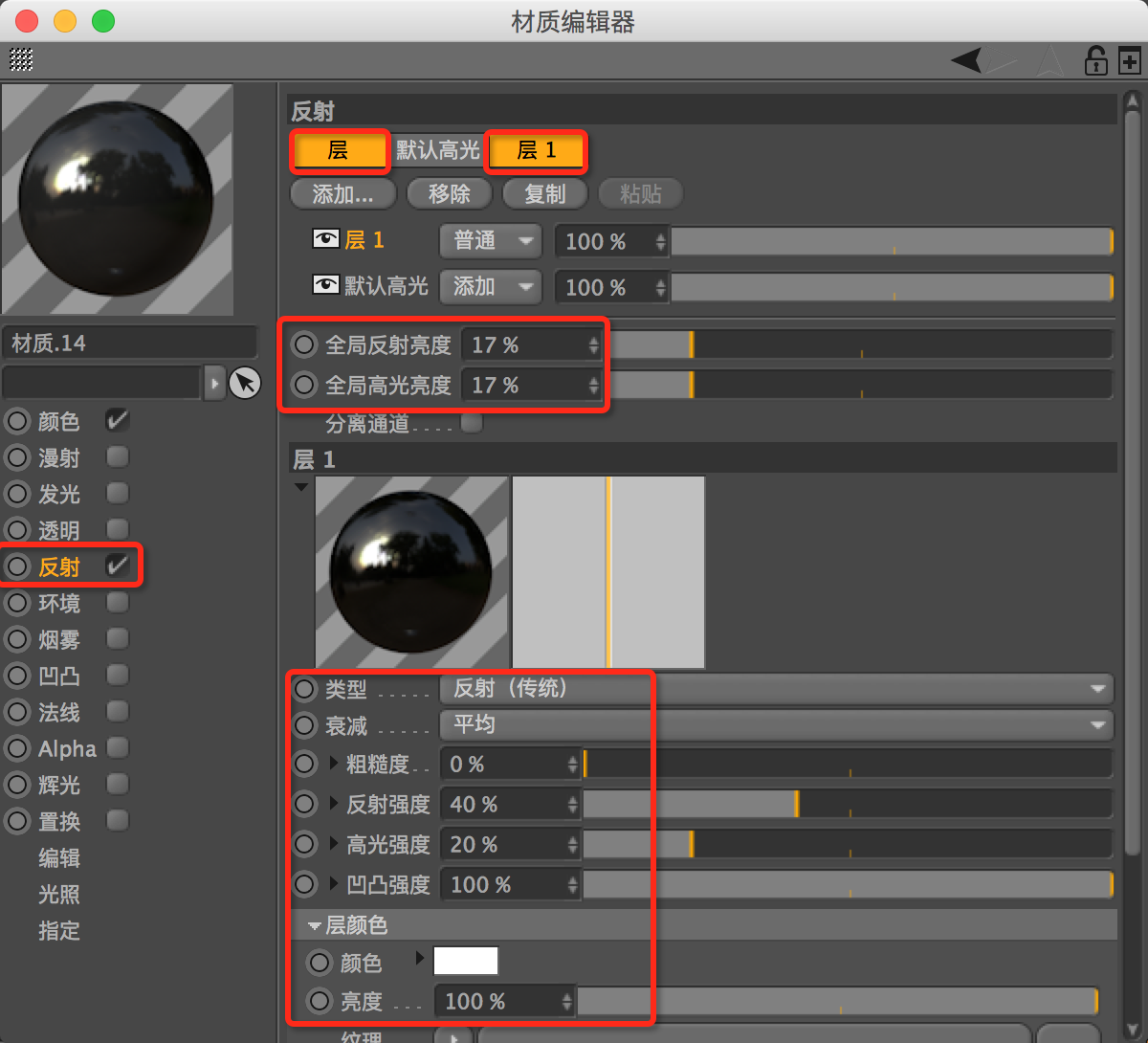Enable the 置换 channel checkbox

pyautogui.click(x=118, y=820)
